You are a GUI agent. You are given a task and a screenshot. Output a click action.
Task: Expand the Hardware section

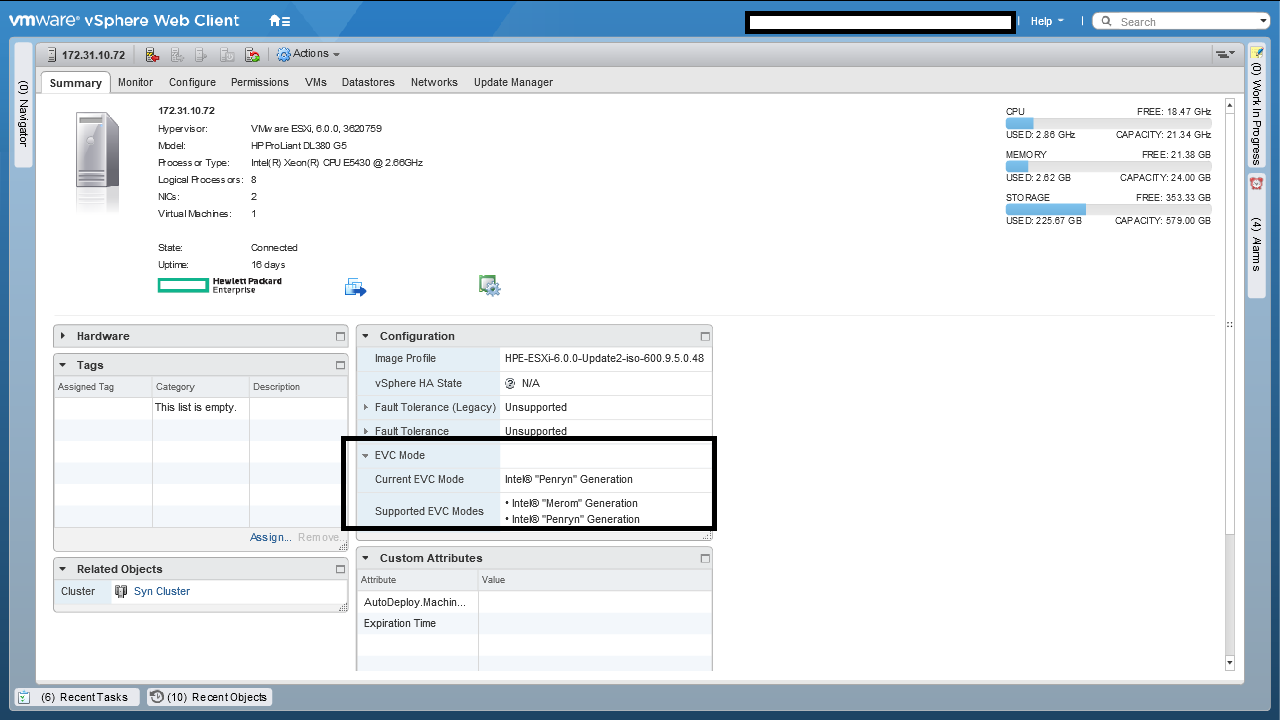[63, 336]
